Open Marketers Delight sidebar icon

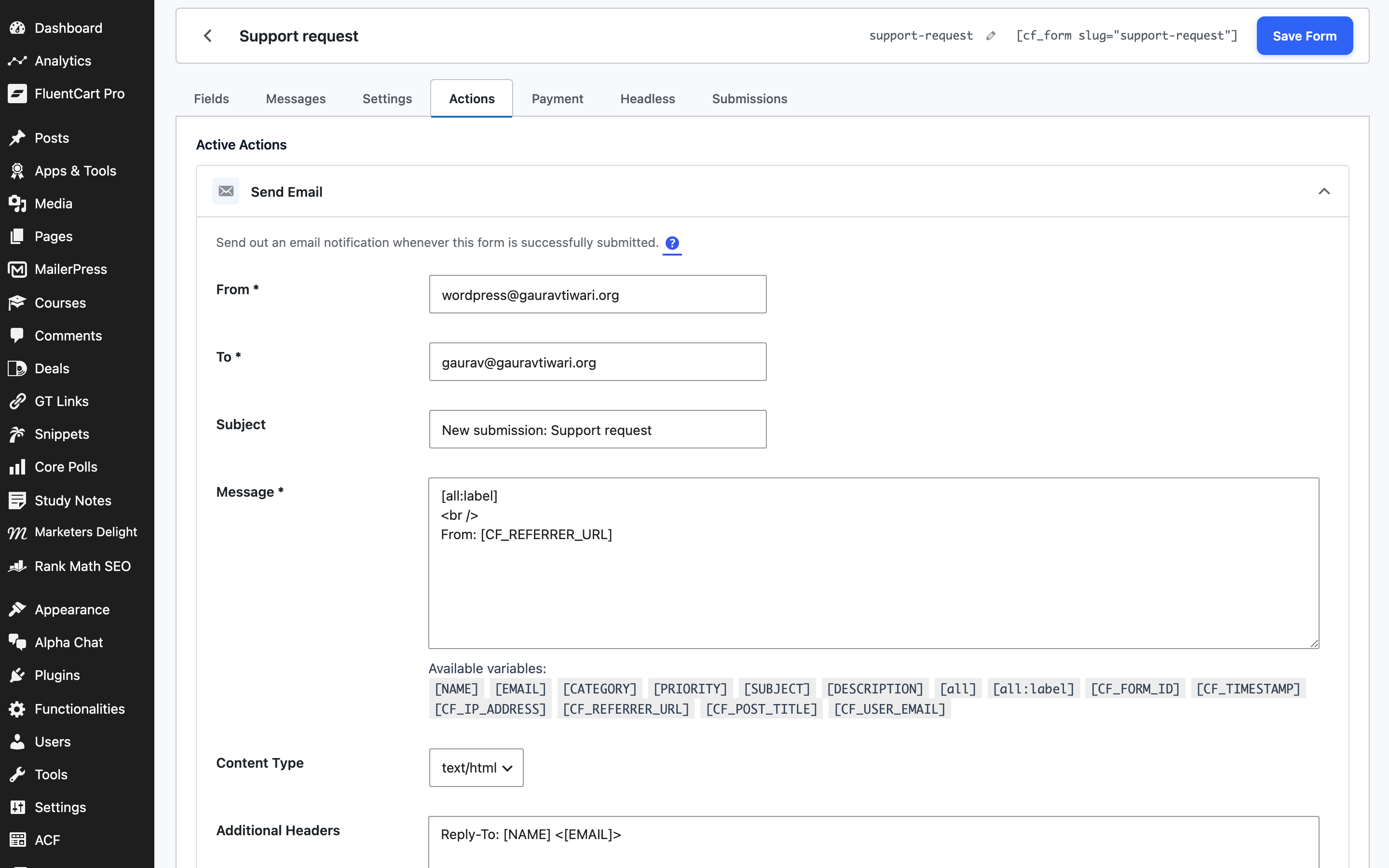(17, 533)
